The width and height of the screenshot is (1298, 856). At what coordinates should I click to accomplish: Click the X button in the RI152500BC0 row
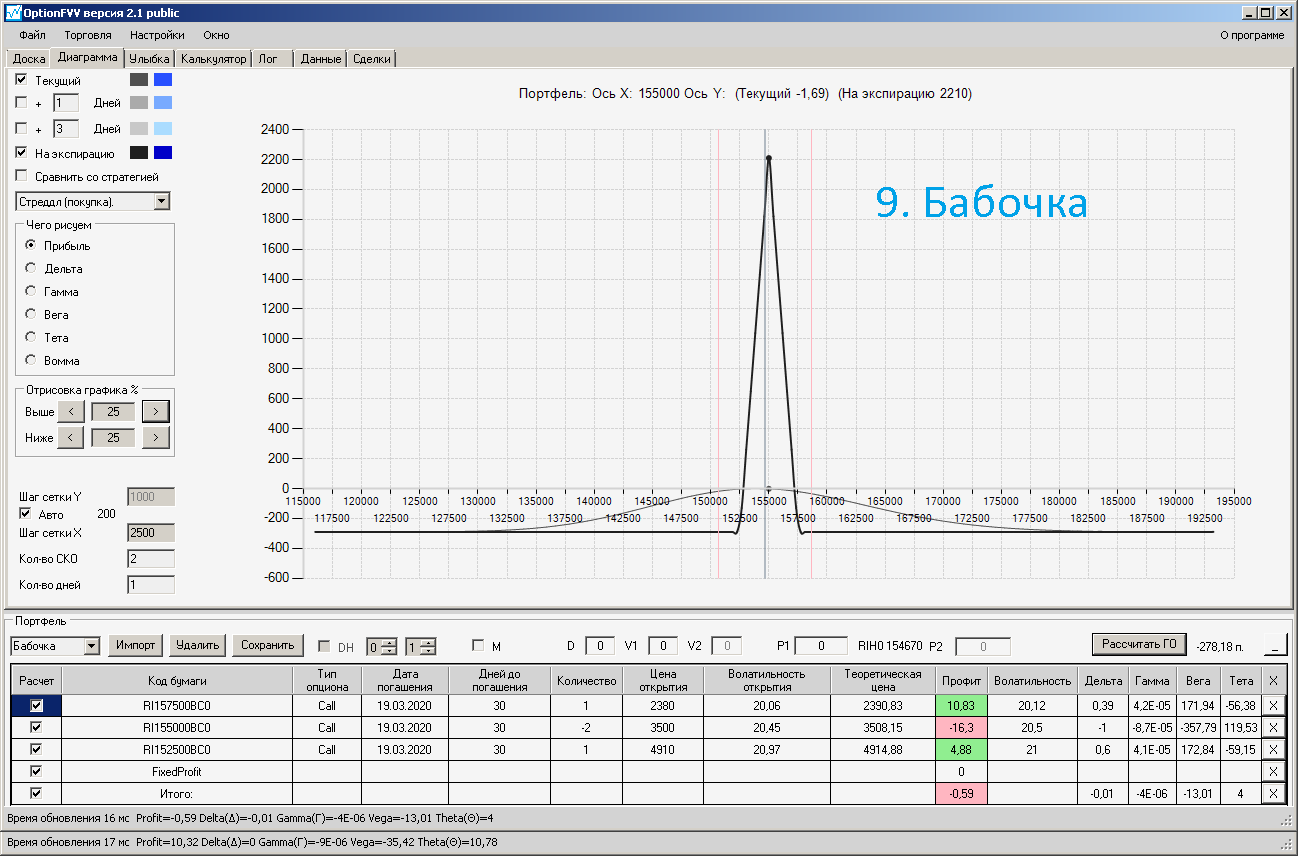point(1272,749)
